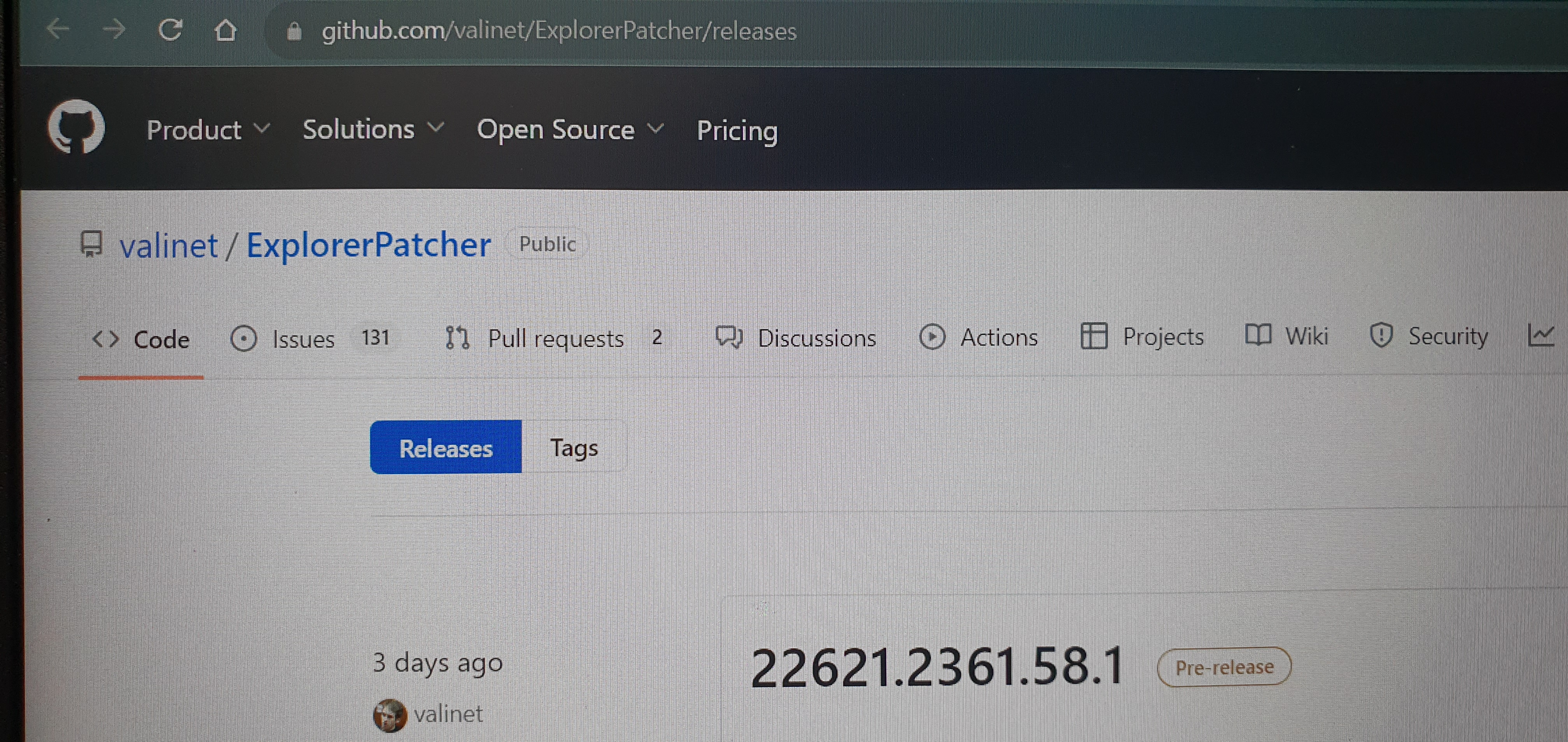This screenshot has width=1568, height=742.
Task: Click the Pull requests branch icon
Action: point(457,338)
